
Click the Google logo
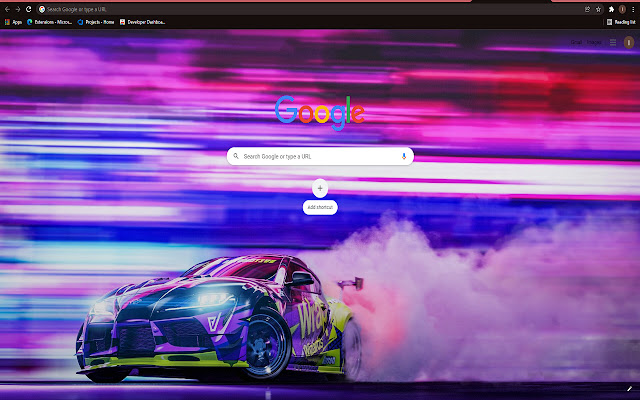tap(320, 113)
